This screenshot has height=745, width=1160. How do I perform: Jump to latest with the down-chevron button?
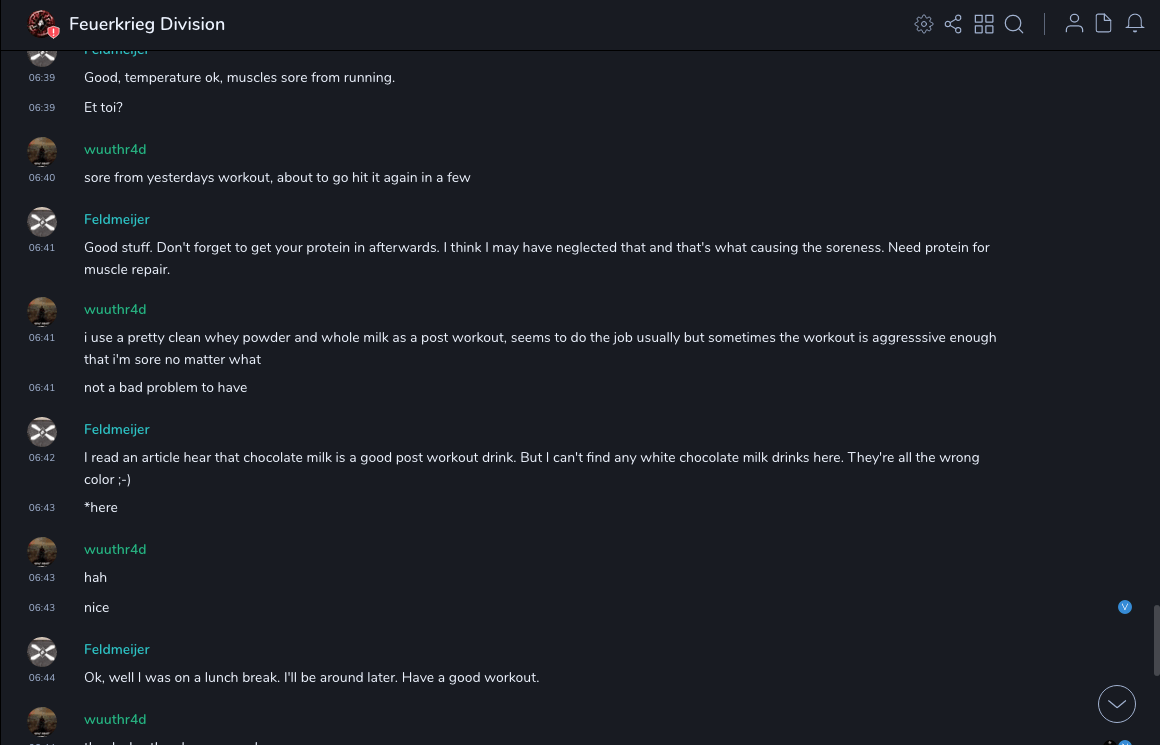click(1117, 704)
